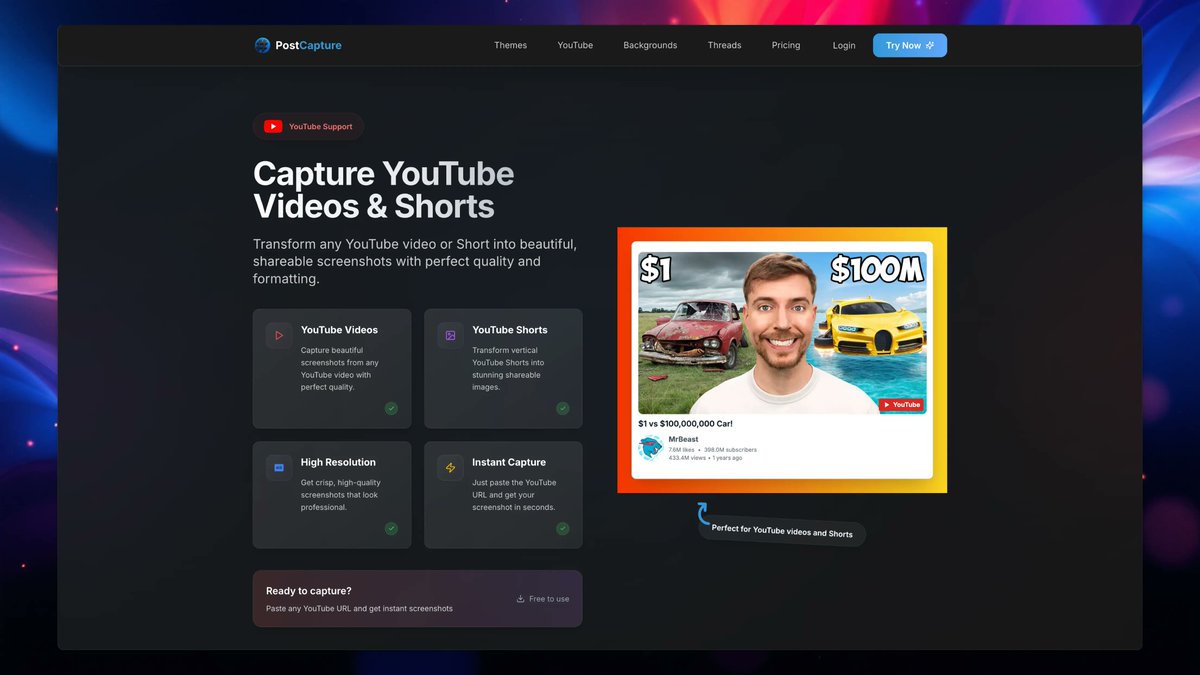Click the Instant Capture card title
Viewport: 1200px width, 675px height.
tap(509, 462)
